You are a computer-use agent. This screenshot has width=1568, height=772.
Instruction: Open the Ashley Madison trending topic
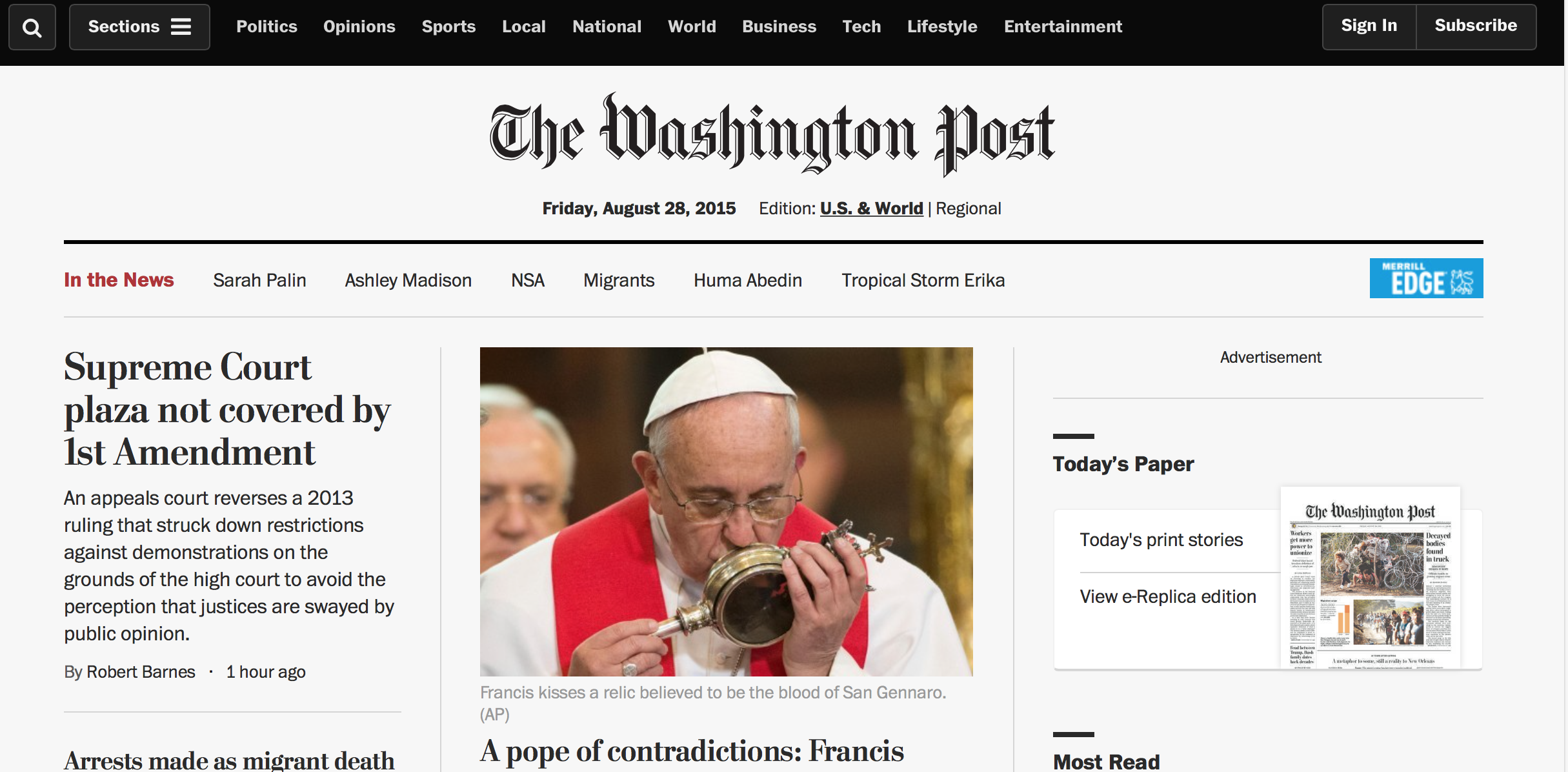click(x=408, y=280)
